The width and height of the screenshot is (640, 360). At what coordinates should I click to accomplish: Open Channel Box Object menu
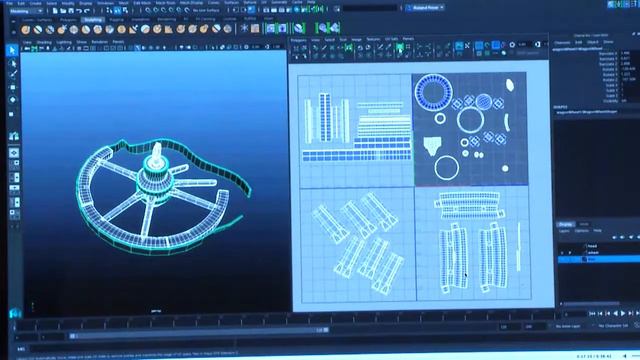click(x=593, y=42)
